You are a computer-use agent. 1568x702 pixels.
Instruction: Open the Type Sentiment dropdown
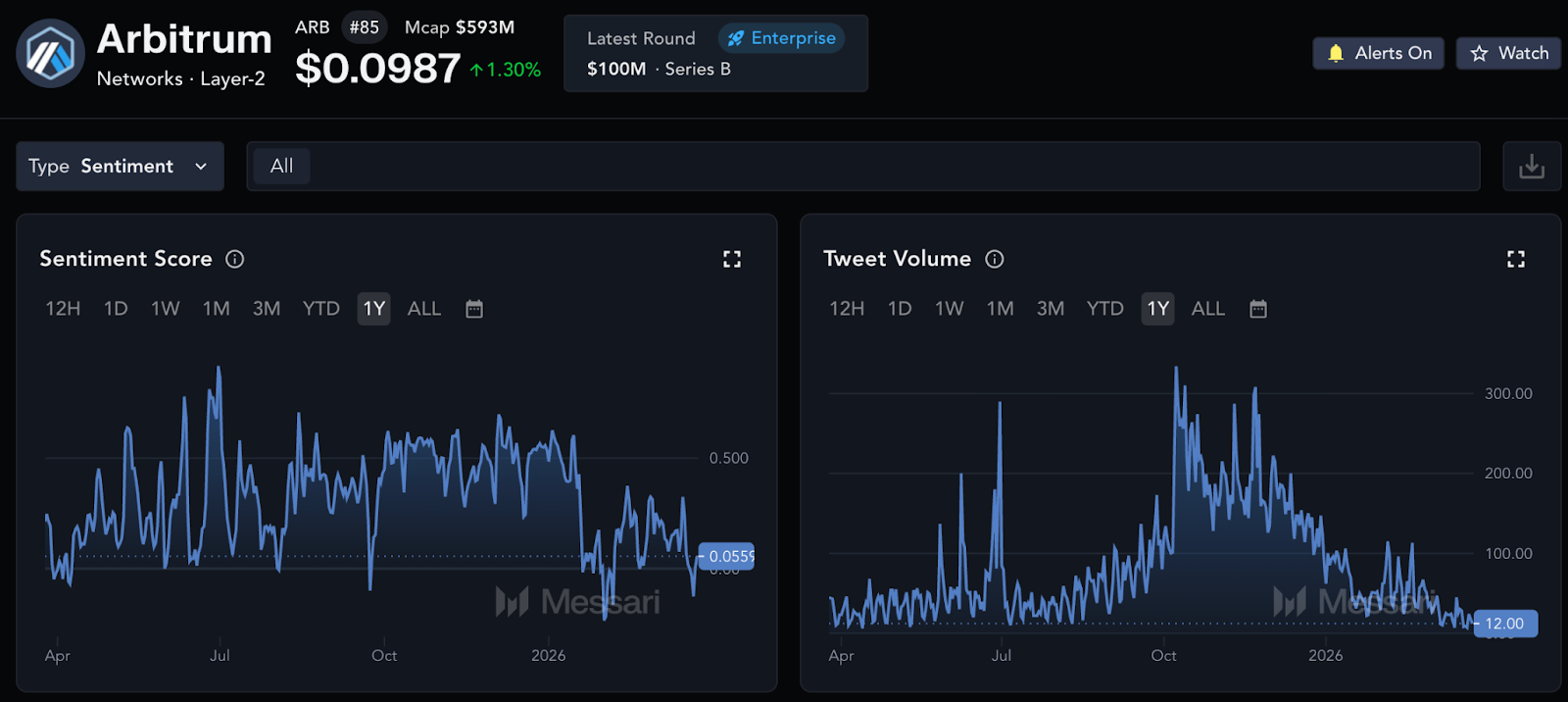pyautogui.click(x=120, y=166)
